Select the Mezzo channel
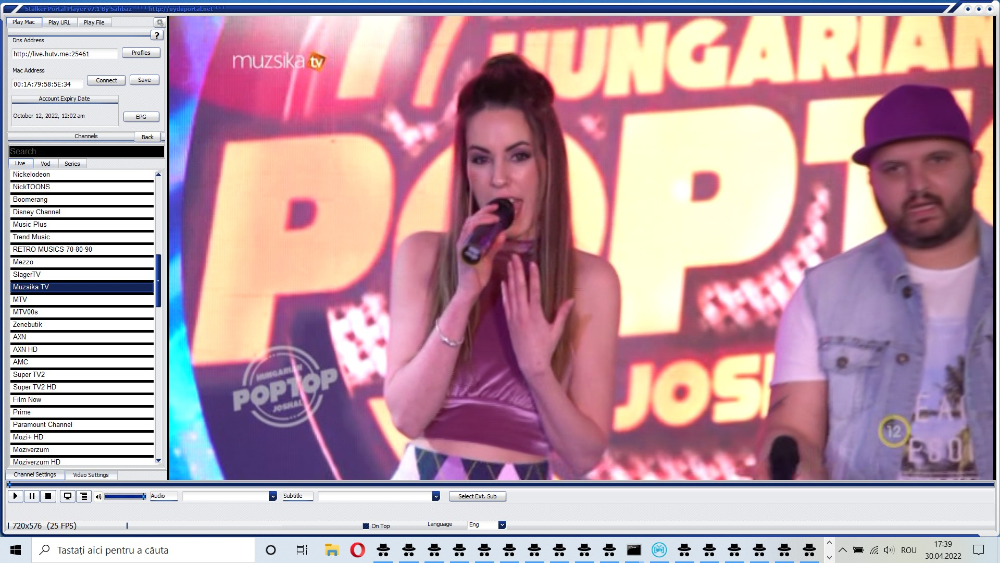Image resolution: width=1000 pixels, height=563 pixels. pyautogui.click(x=82, y=262)
